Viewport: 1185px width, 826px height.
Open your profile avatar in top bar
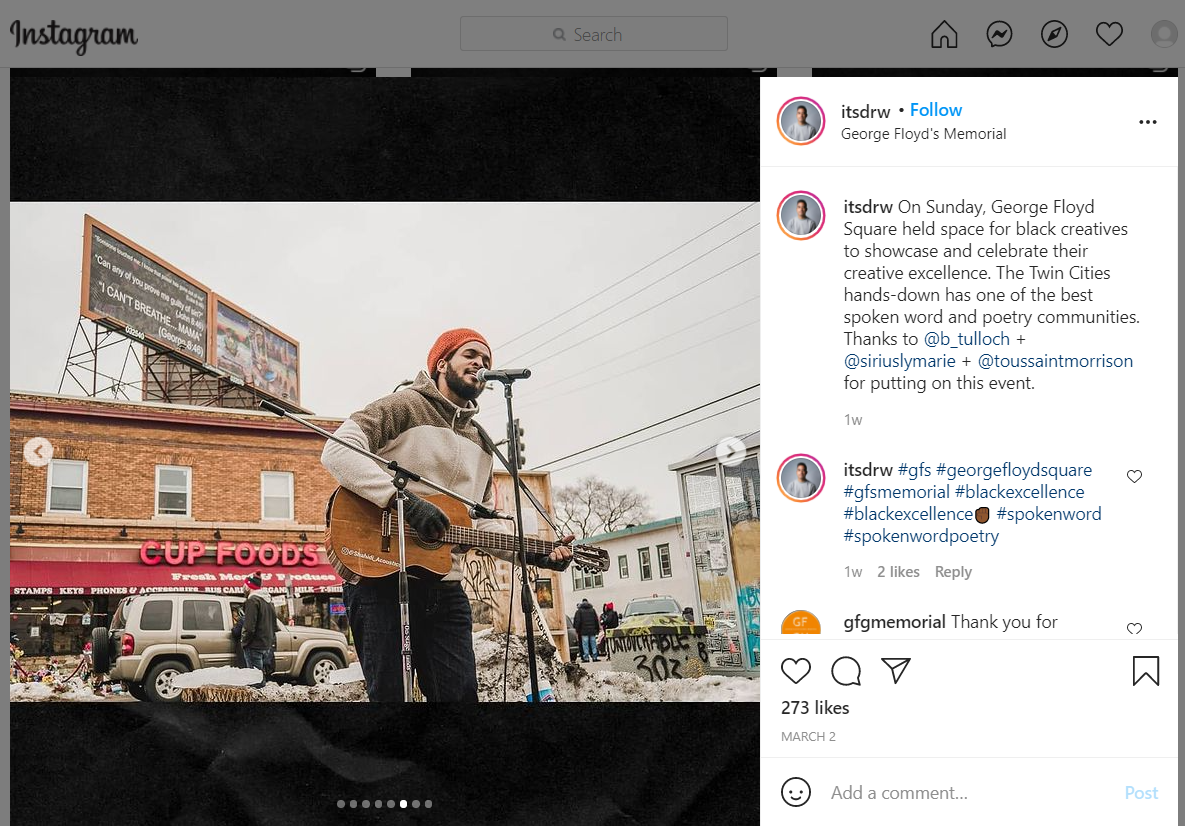click(1164, 35)
